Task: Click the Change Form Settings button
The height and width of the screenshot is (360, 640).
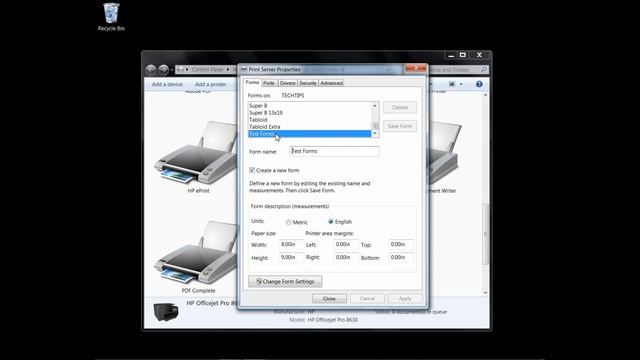Action: (285, 281)
